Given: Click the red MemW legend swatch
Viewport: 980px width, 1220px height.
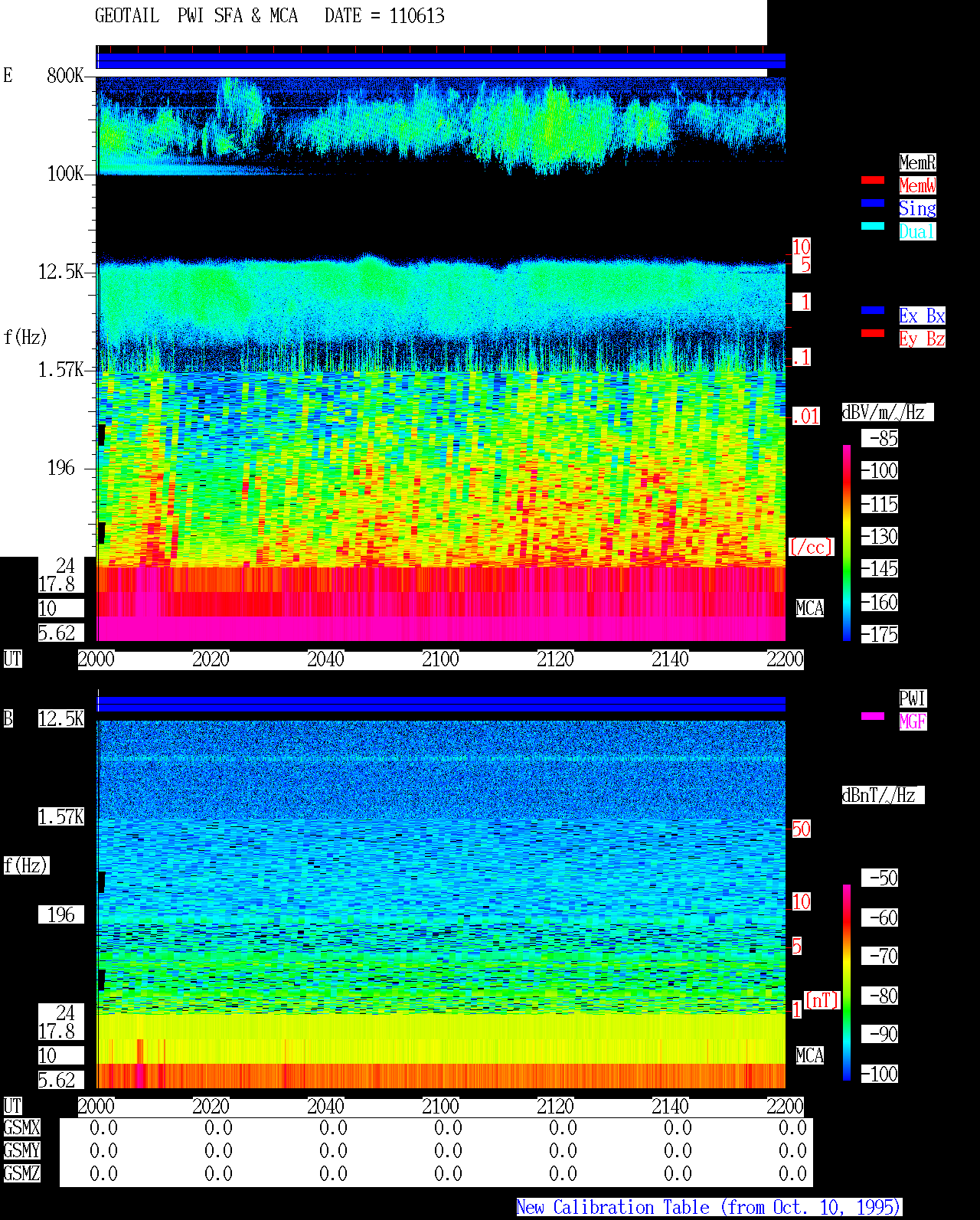Looking at the screenshot, I should [x=873, y=180].
